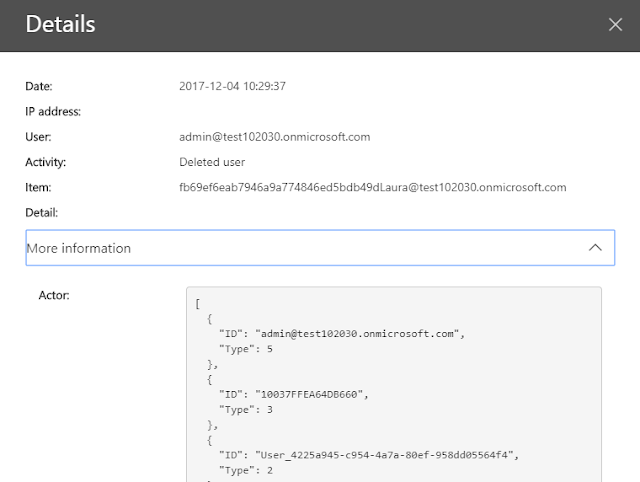Select the date value 2017-12-04 10:29:37
Viewport: 640px width, 482px height.
[x=232, y=86]
